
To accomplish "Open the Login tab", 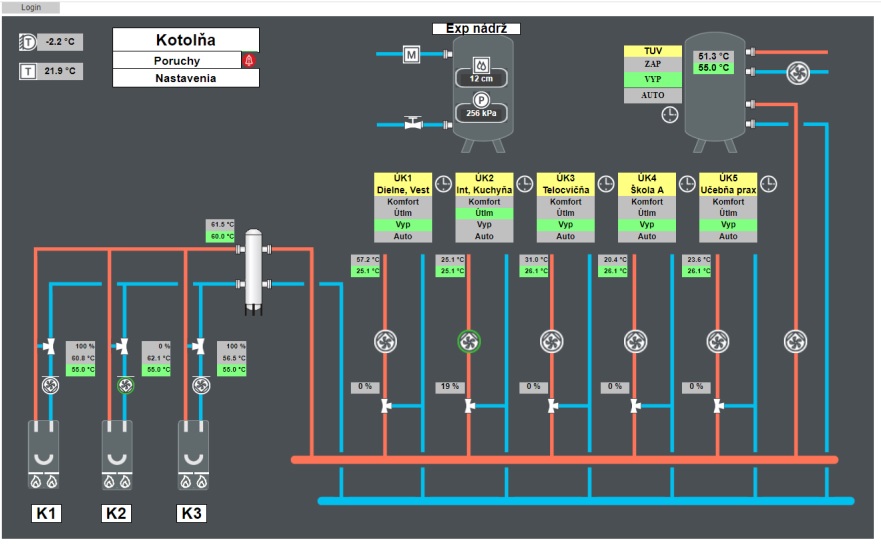I will point(30,7).
